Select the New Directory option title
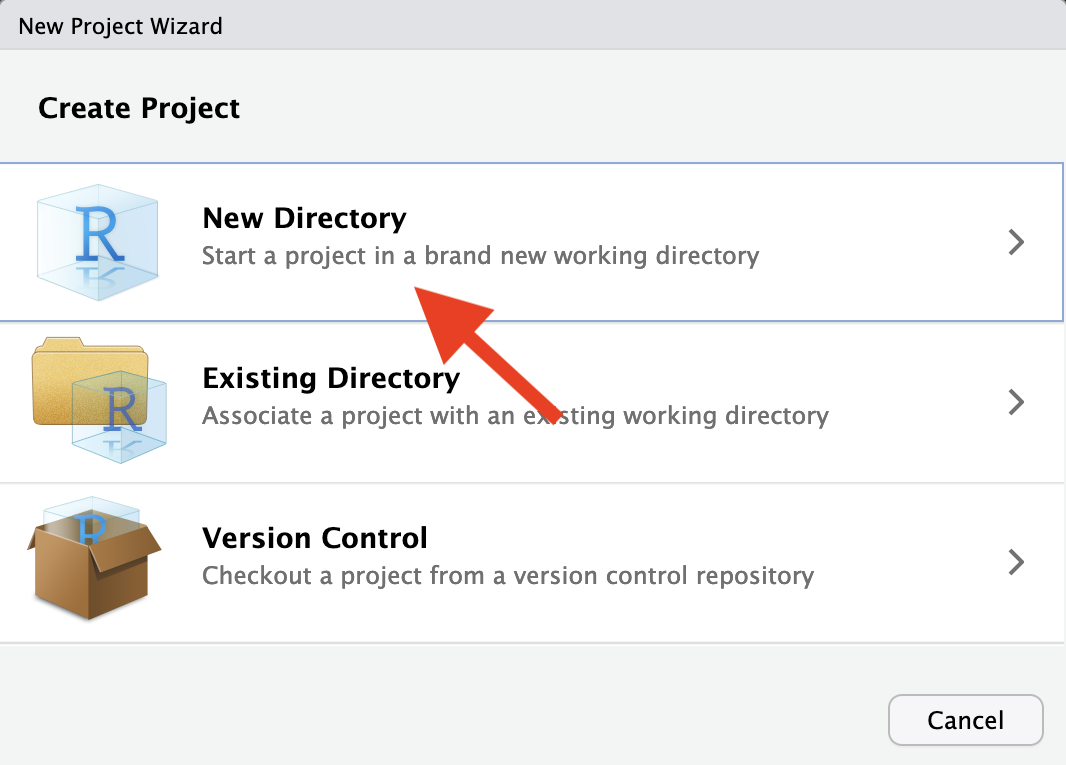The height and width of the screenshot is (765, 1066). click(x=305, y=218)
